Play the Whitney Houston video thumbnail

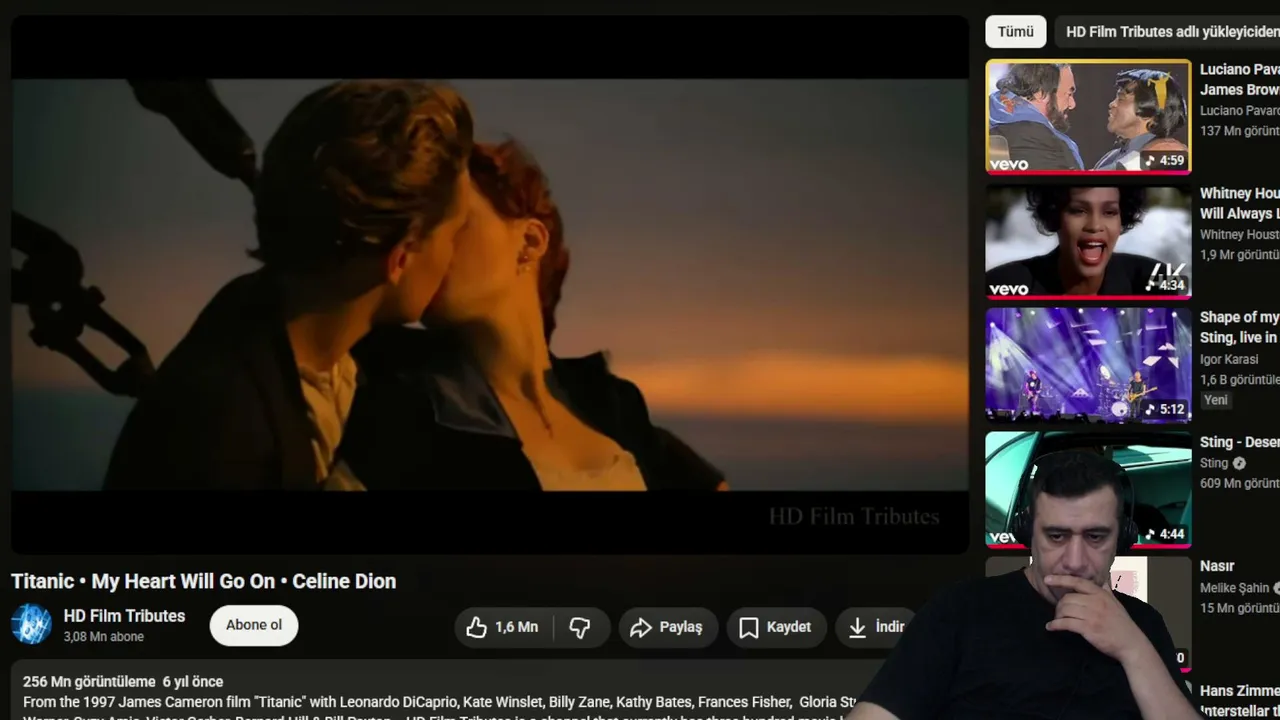coord(1088,241)
